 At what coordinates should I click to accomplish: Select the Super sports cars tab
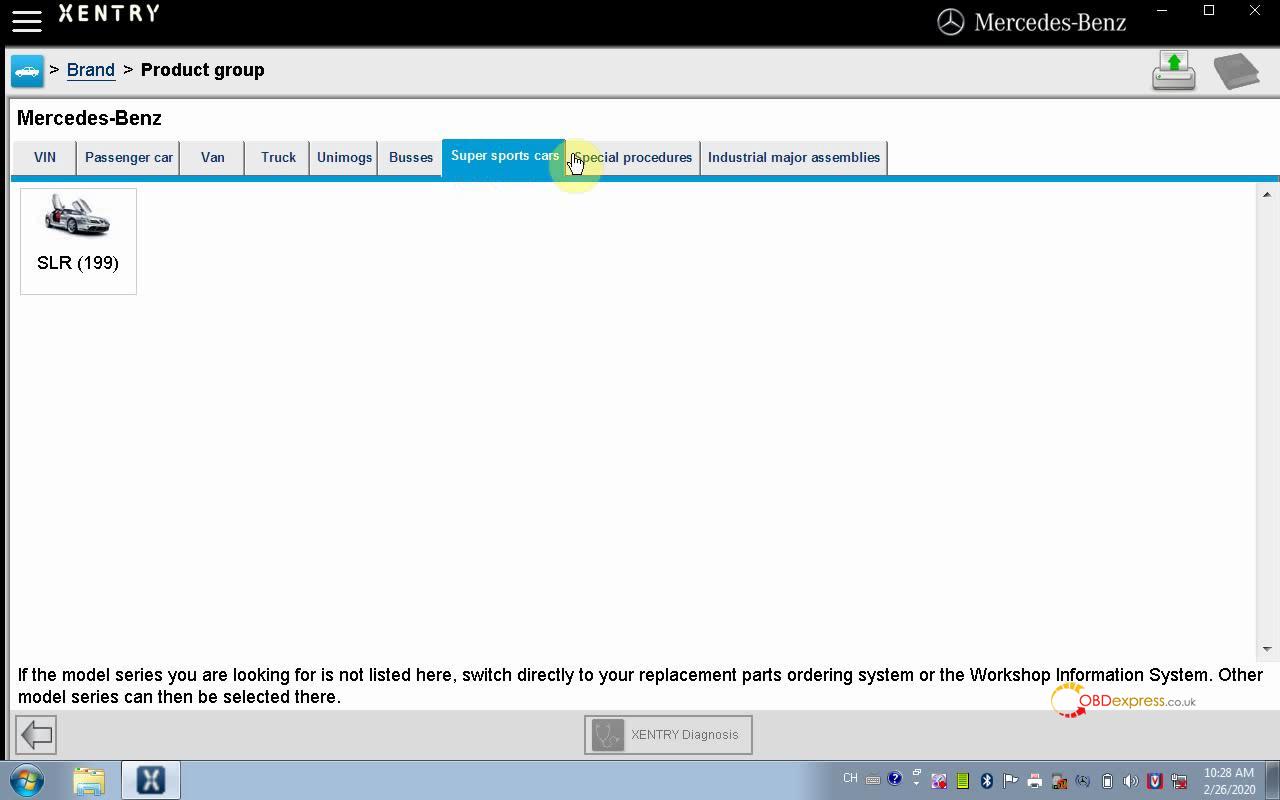pos(504,156)
